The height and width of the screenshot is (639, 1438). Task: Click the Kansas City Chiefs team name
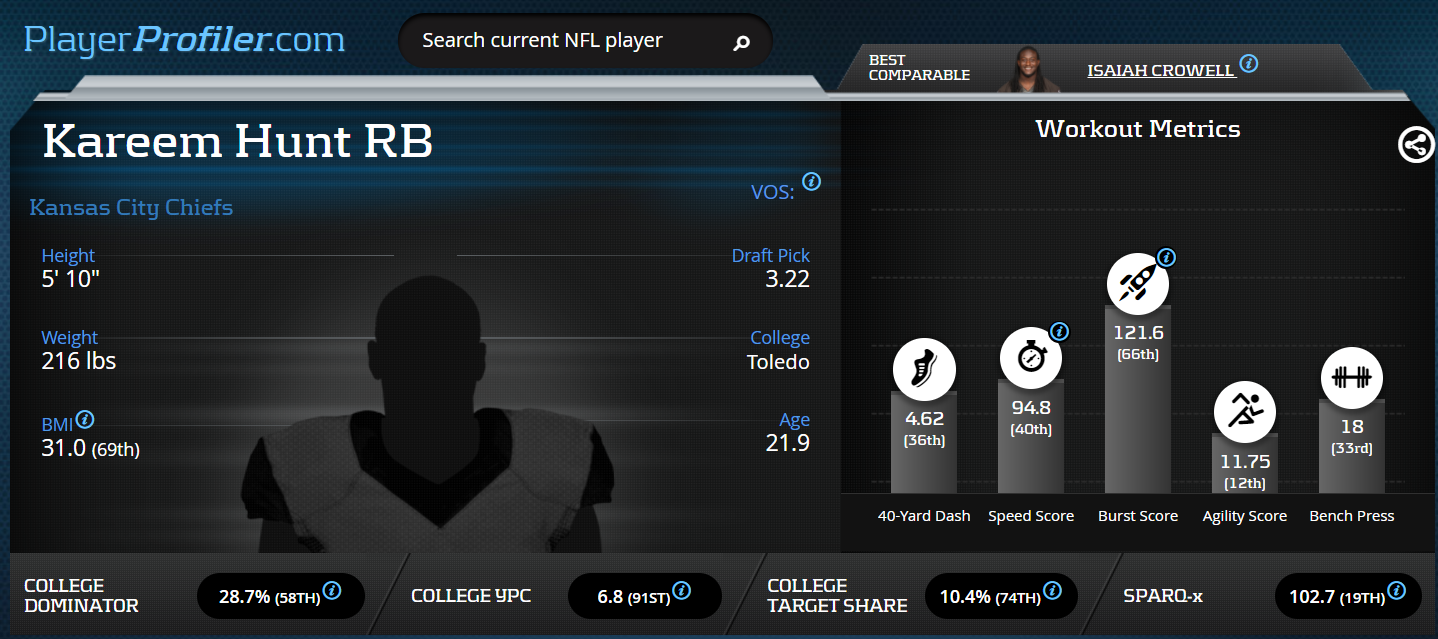point(131,208)
